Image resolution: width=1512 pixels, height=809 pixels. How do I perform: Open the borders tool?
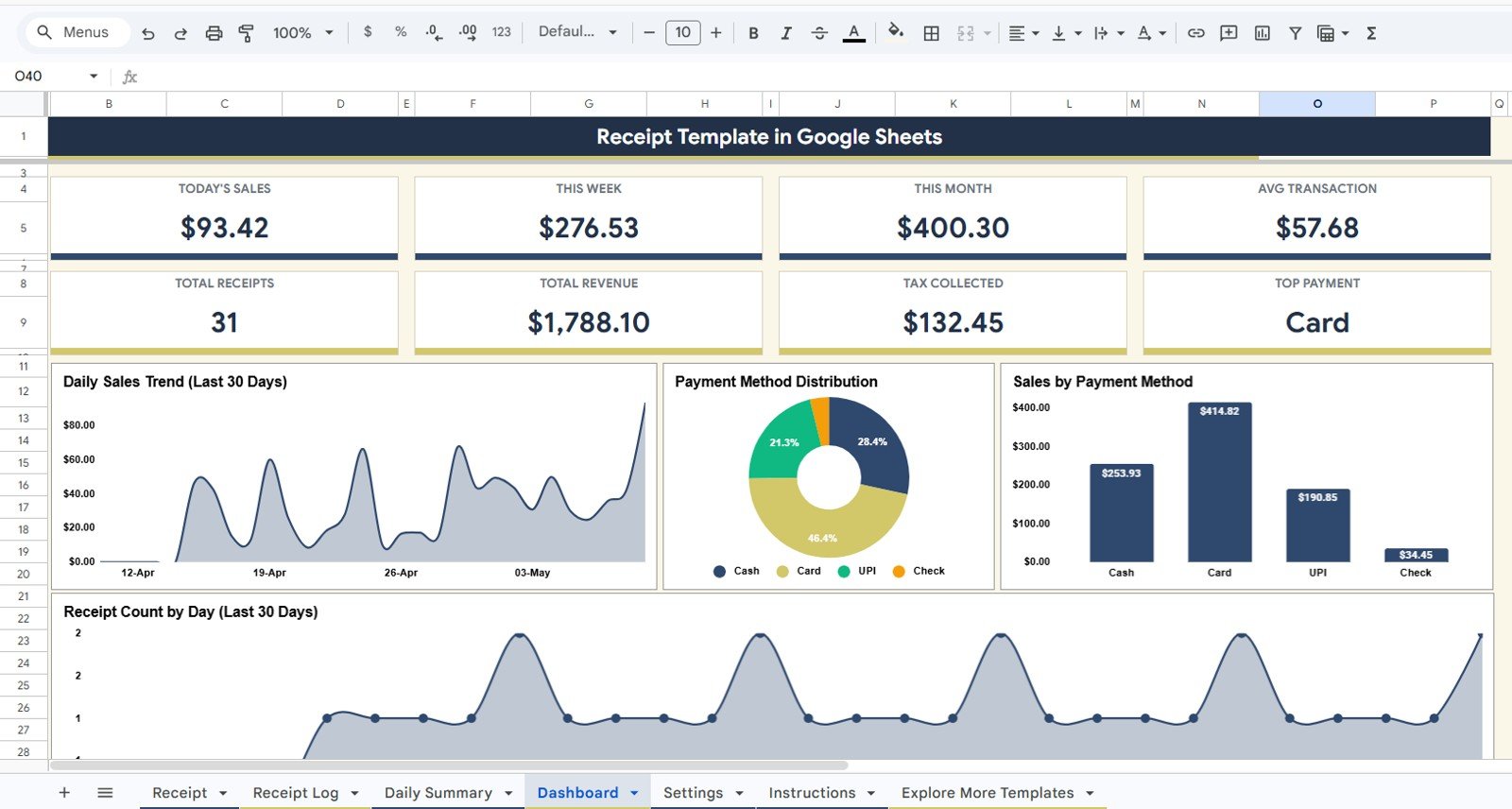point(931,33)
